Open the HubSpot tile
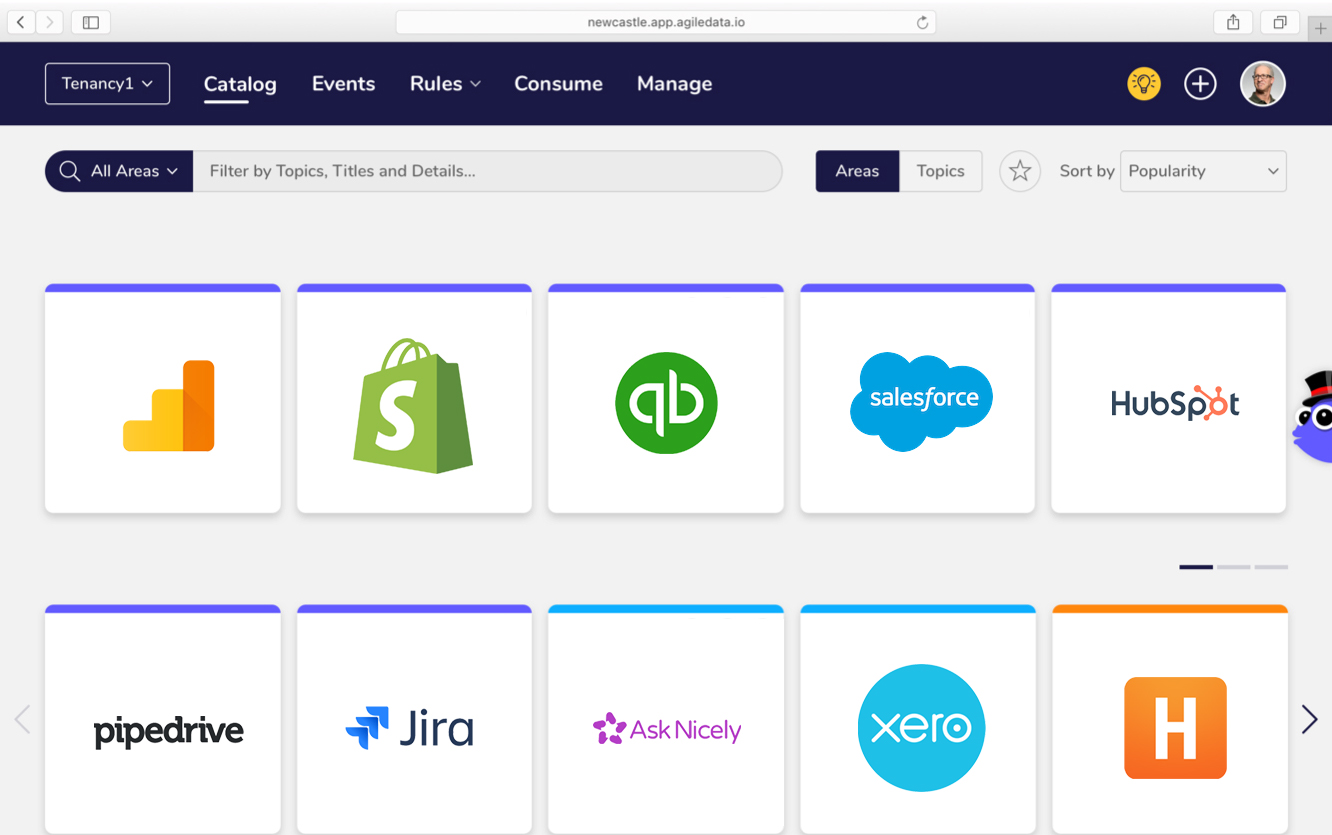 click(x=1169, y=399)
